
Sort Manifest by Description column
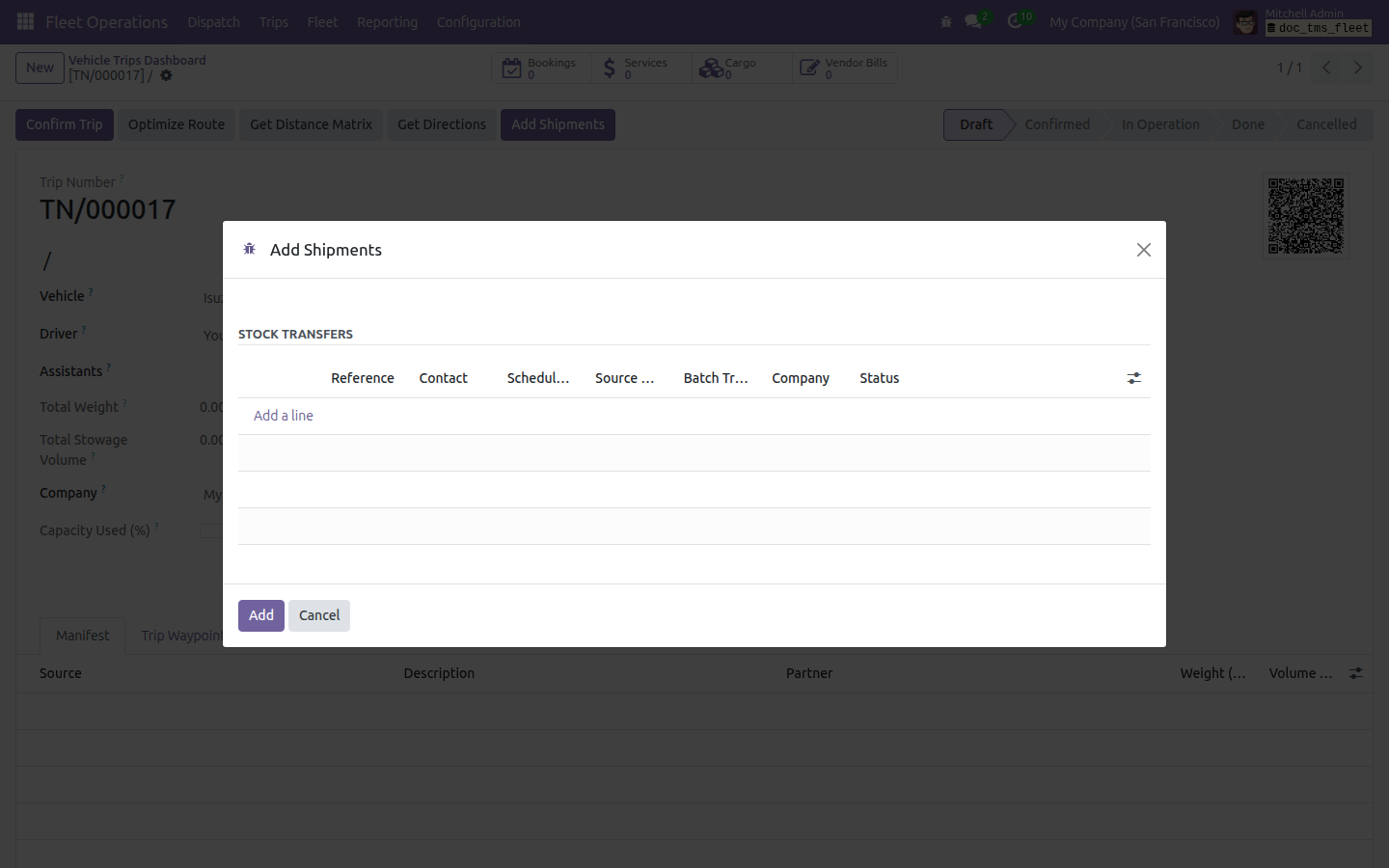(x=439, y=673)
